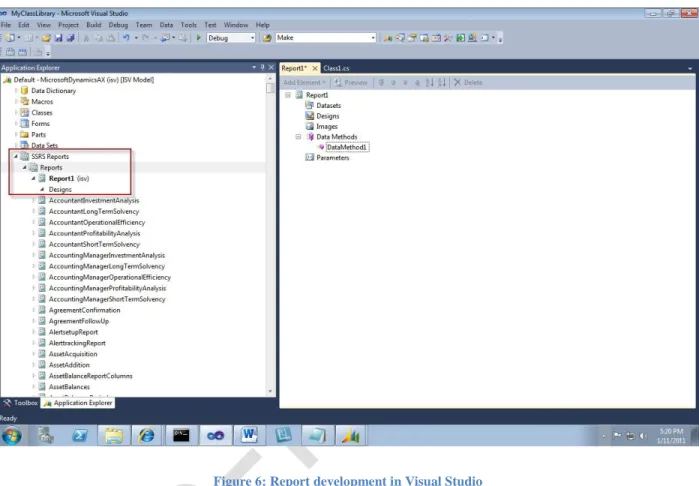The width and height of the screenshot is (699, 486).
Task: Select the Report1* editor tab
Action: pos(294,68)
